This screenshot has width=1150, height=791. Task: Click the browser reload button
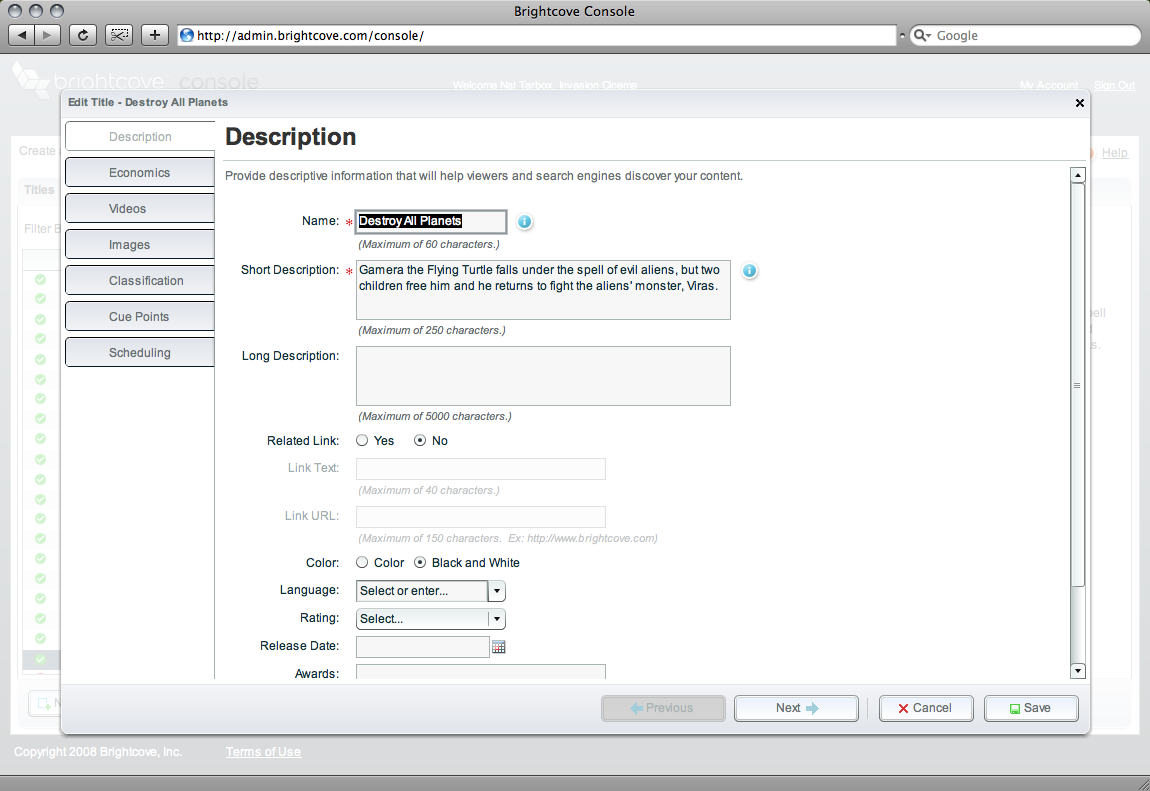(x=83, y=35)
